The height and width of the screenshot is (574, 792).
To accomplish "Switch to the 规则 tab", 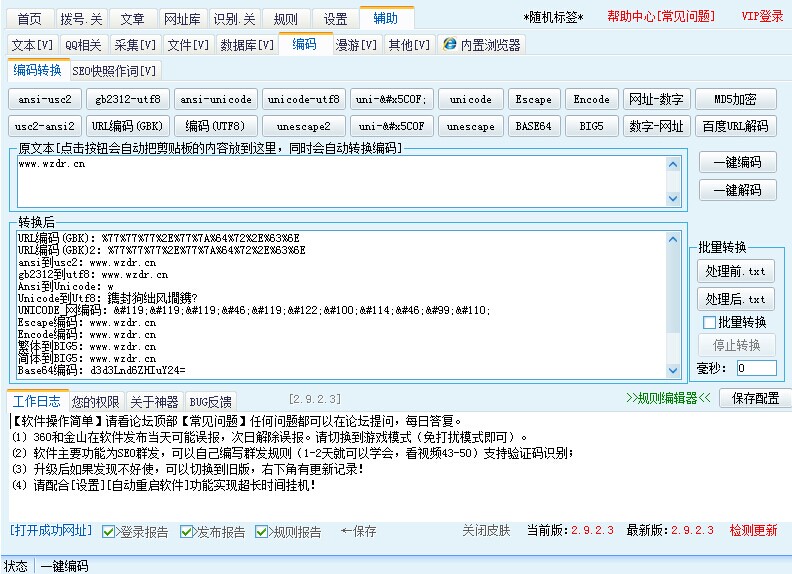I will (286, 19).
